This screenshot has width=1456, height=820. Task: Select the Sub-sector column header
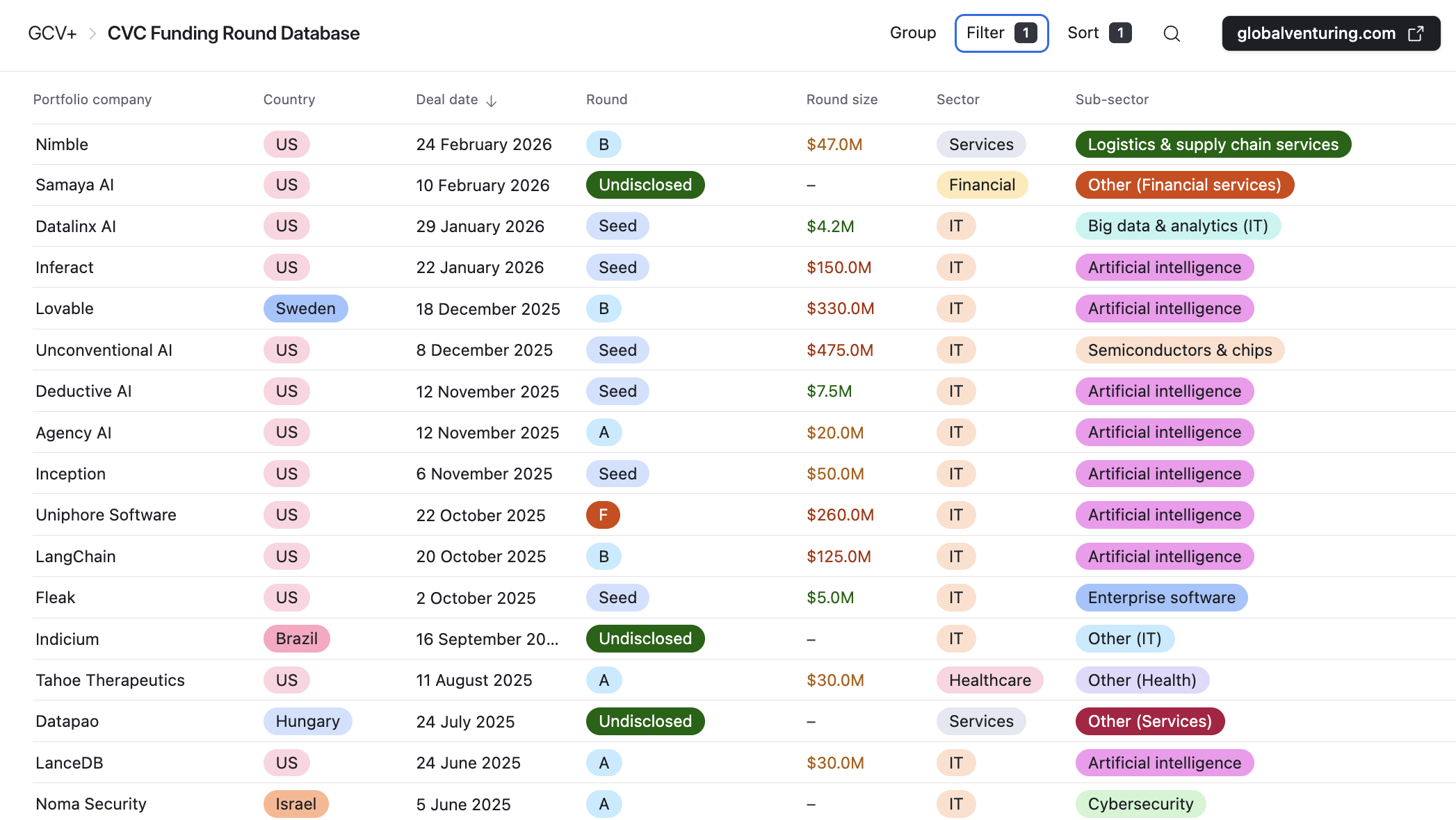pos(1111,99)
